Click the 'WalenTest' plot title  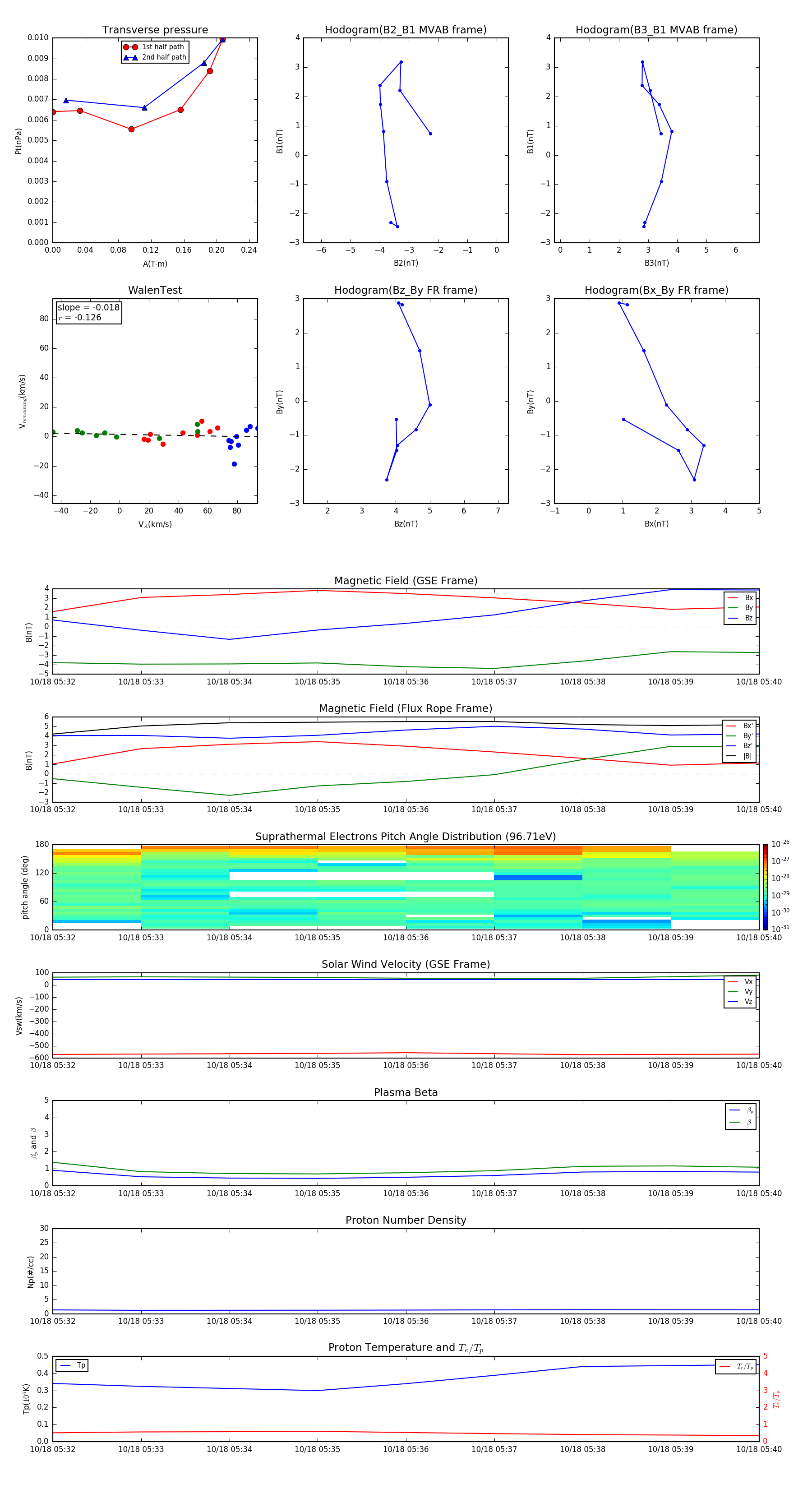(x=155, y=290)
